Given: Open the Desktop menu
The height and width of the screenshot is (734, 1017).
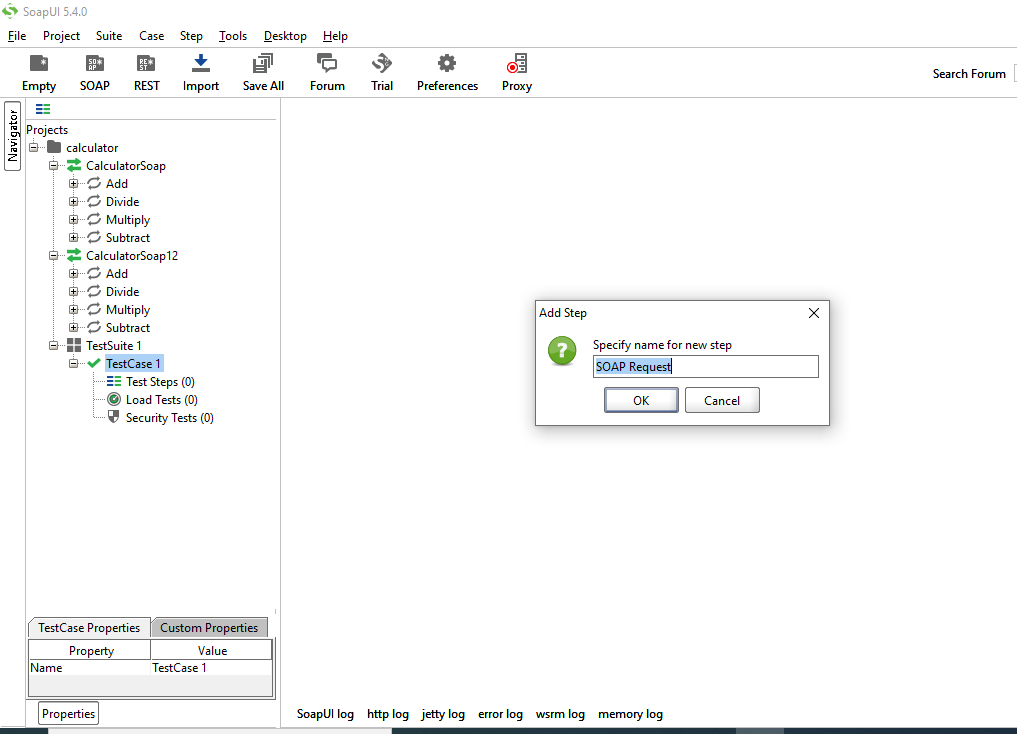Looking at the screenshot, I should (285, 36).
